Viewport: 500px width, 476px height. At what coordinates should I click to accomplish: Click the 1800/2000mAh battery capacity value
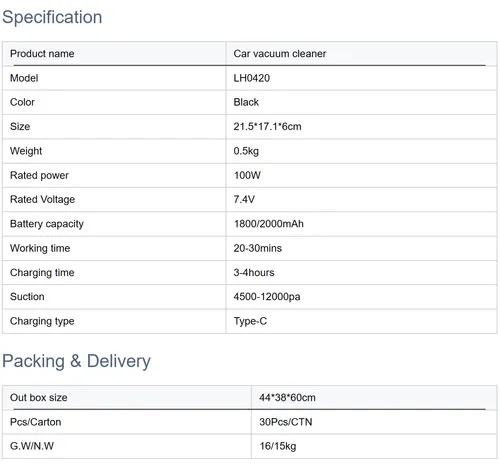click(269, 224)
